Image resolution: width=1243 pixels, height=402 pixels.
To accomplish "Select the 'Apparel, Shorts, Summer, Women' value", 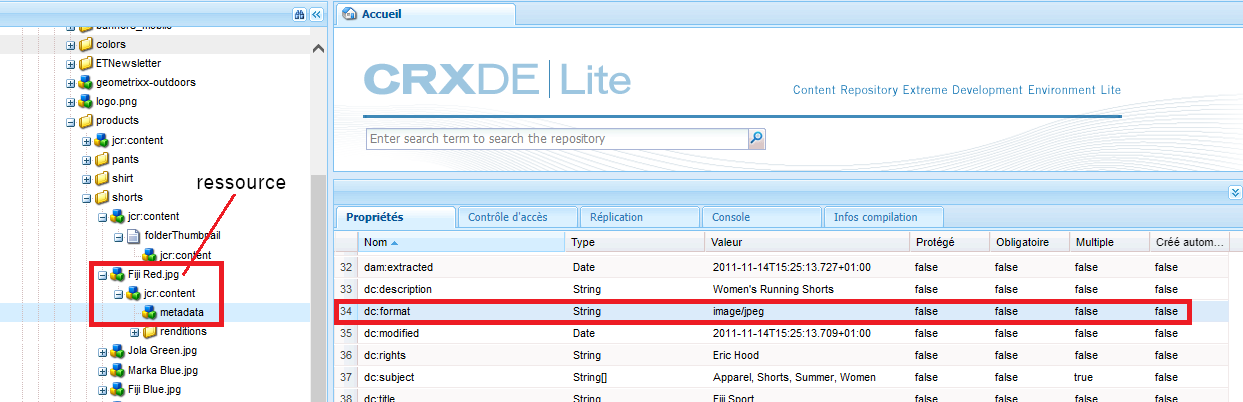I will [793, 378].
